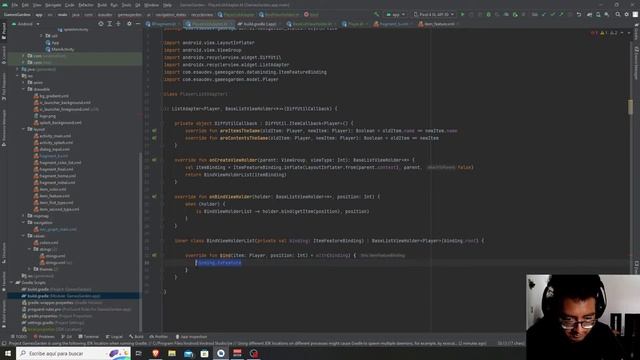
Task: Open Brave browser from taskbar
Action: coord(155,353)
